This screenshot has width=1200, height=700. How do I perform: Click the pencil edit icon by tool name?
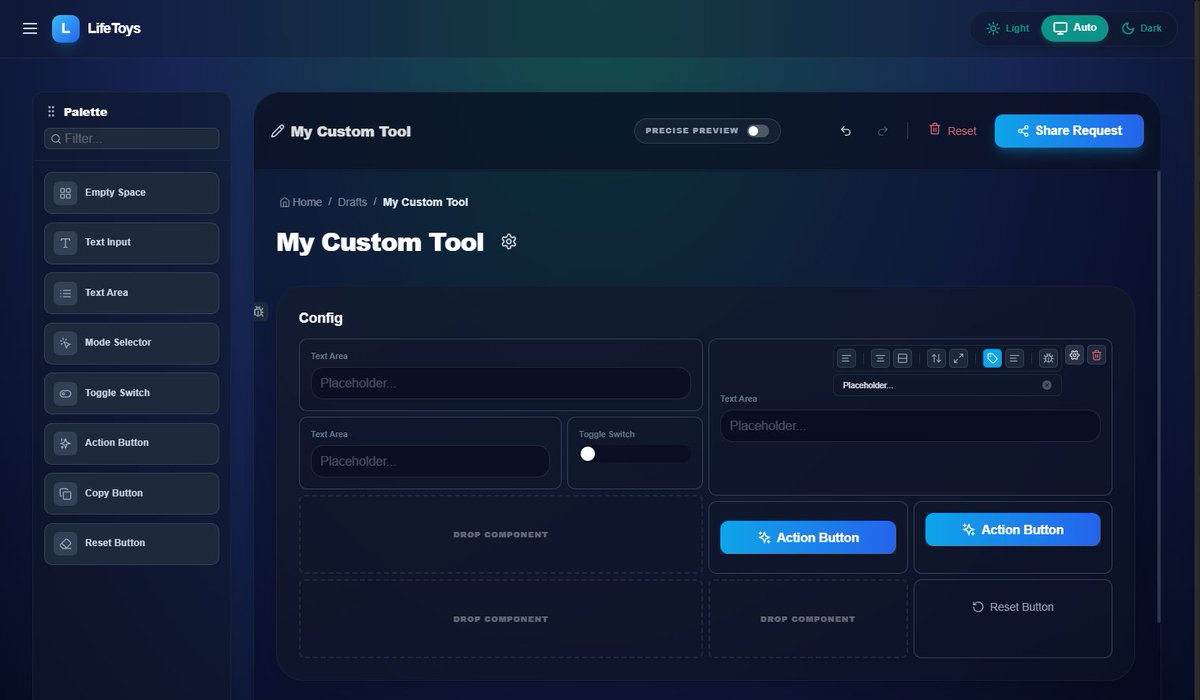tap(278, 131)
